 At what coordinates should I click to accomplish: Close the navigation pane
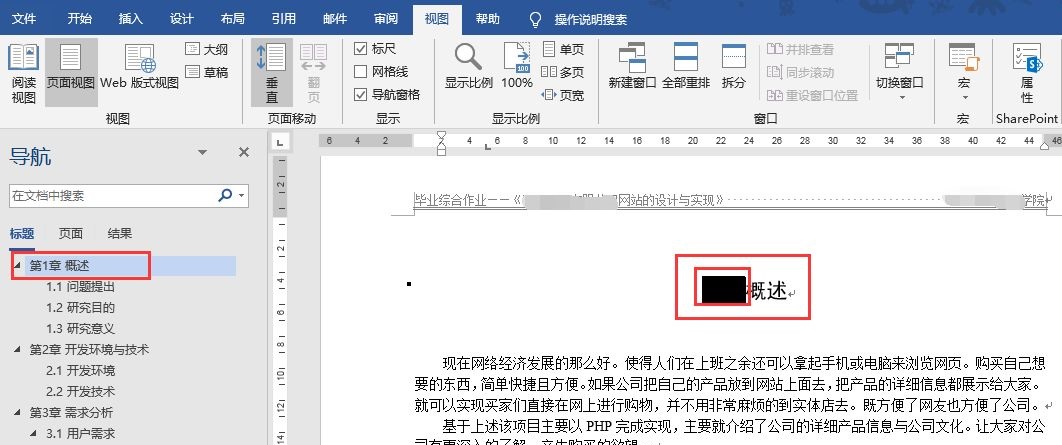tap(244, 152)
